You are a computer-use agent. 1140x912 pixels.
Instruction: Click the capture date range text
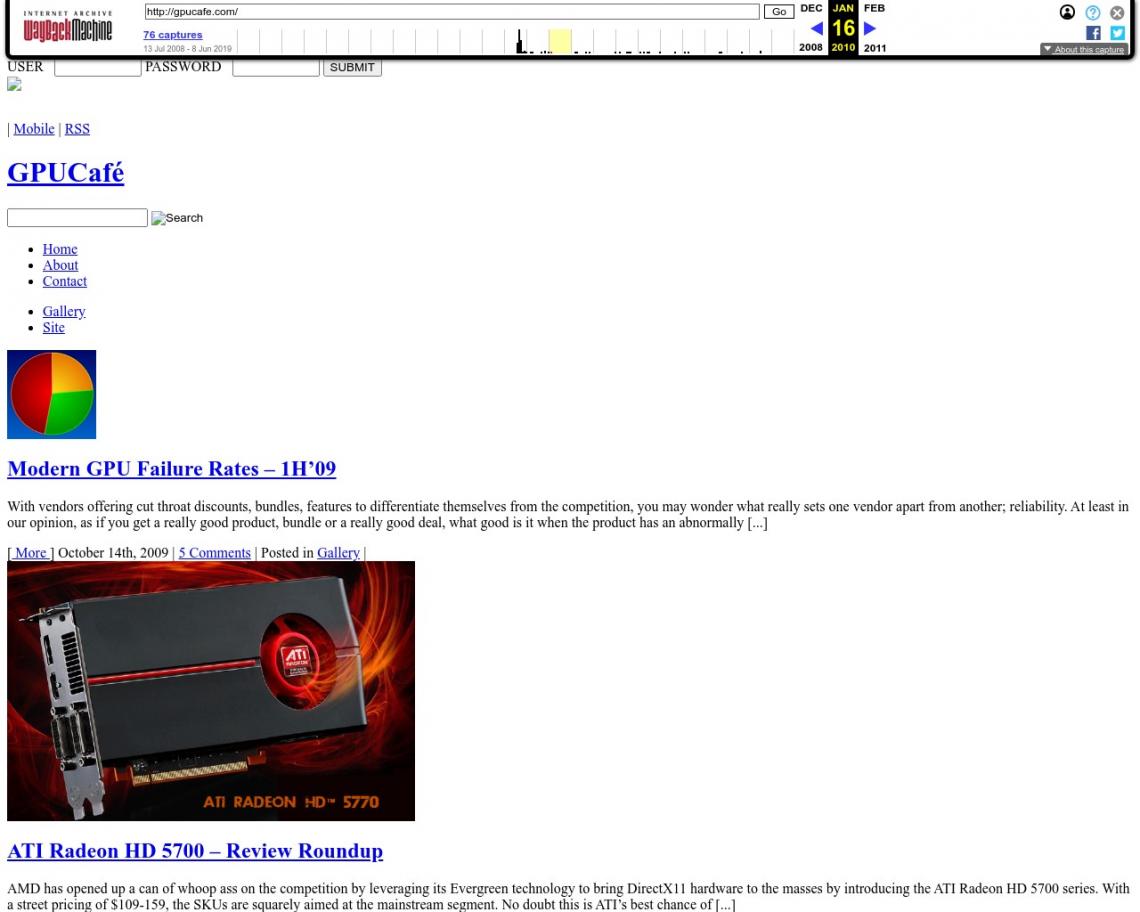[188, 49]
